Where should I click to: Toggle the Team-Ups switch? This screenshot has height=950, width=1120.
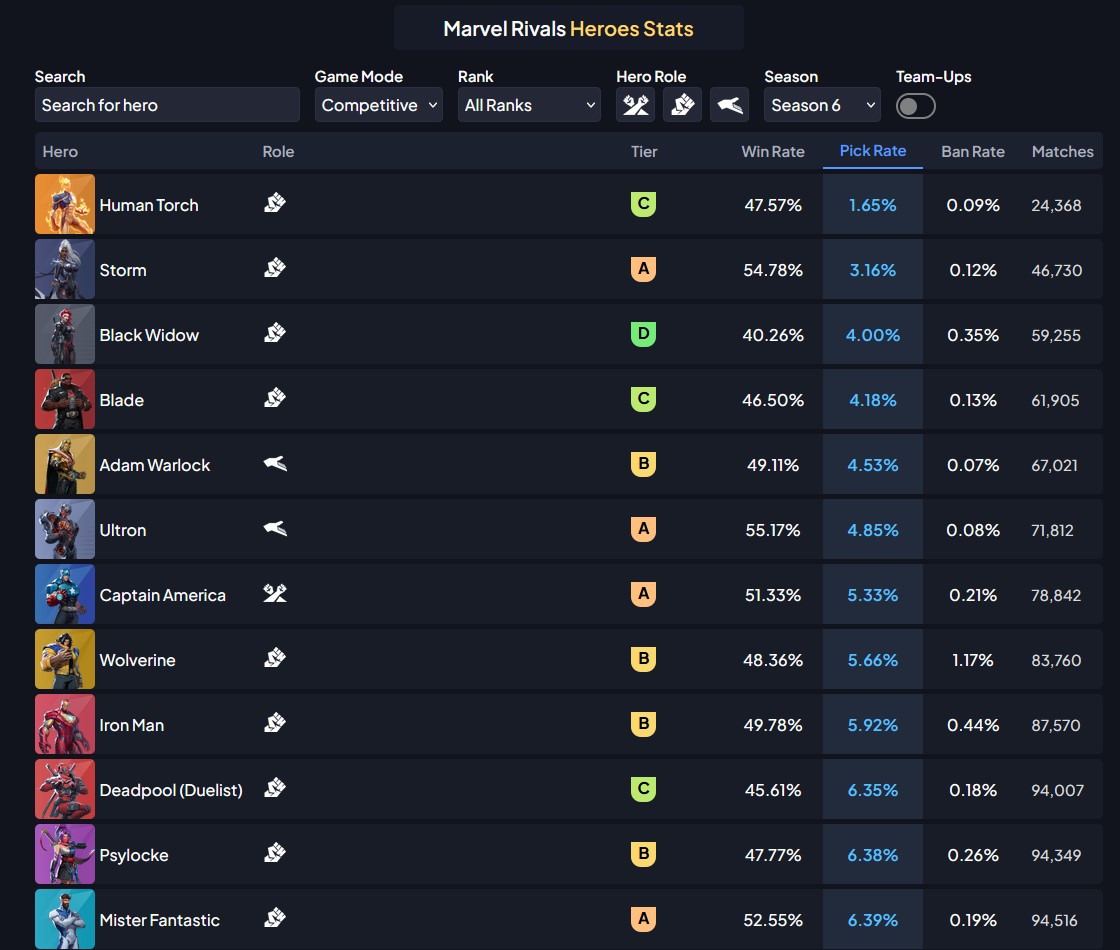click(x=916, y=106)
